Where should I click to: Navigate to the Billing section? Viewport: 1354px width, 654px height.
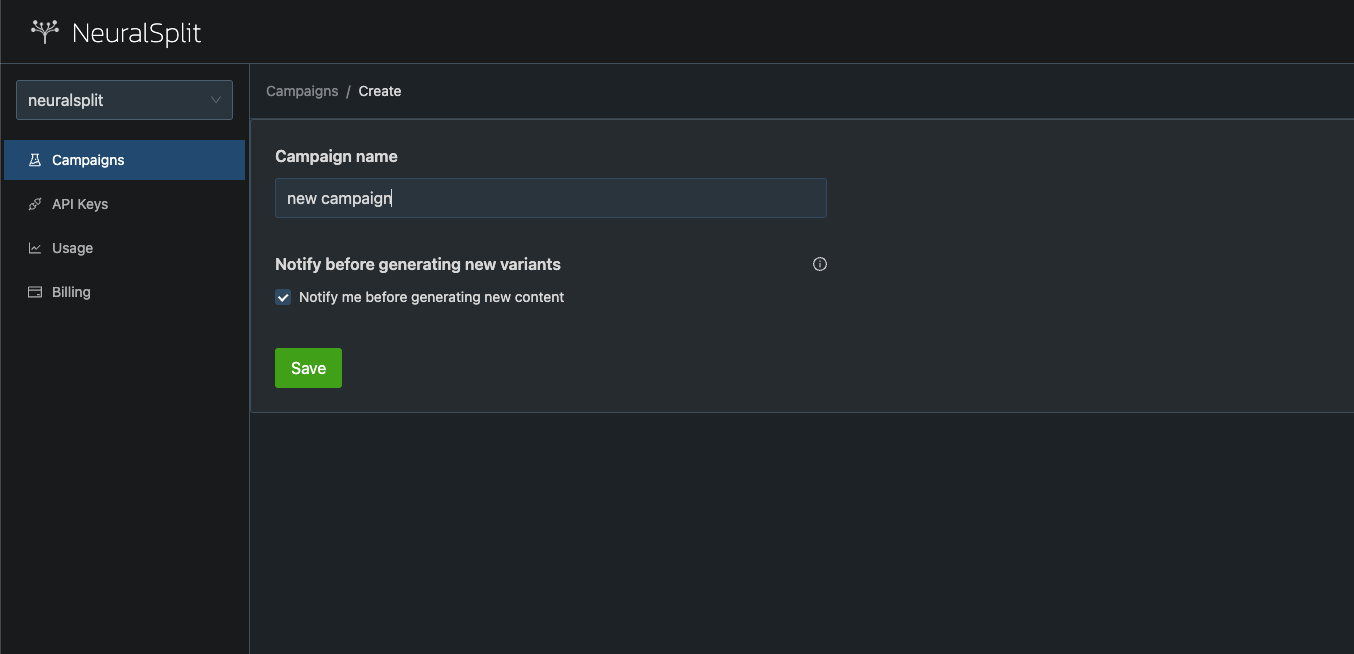[71, 292]
